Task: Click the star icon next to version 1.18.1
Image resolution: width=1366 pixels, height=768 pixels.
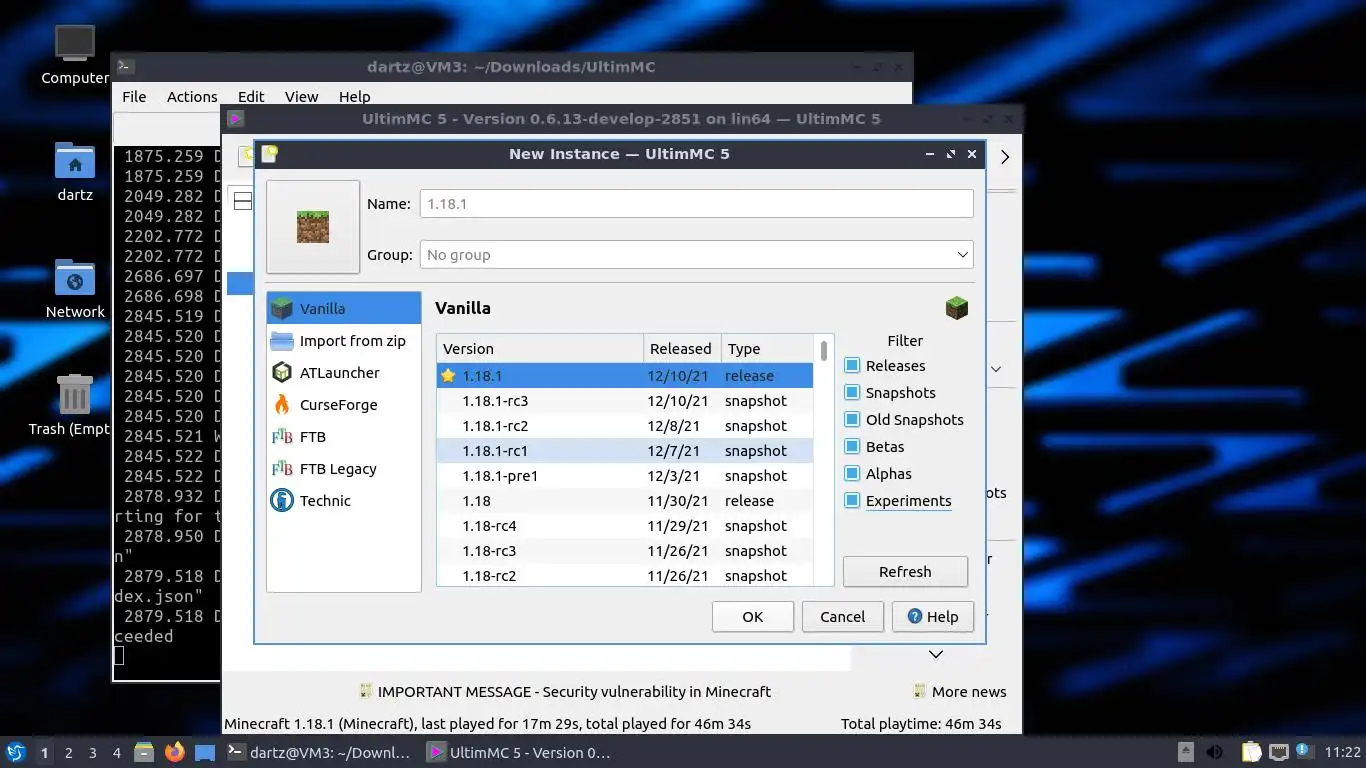Action: point(448,376)
